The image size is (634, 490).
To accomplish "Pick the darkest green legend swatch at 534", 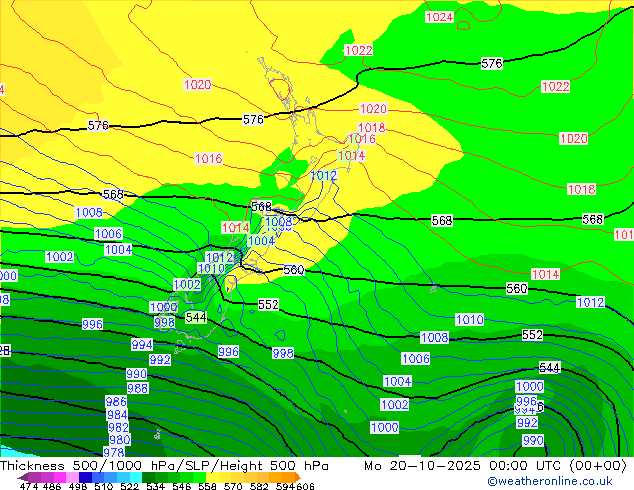I will point(149,477).
